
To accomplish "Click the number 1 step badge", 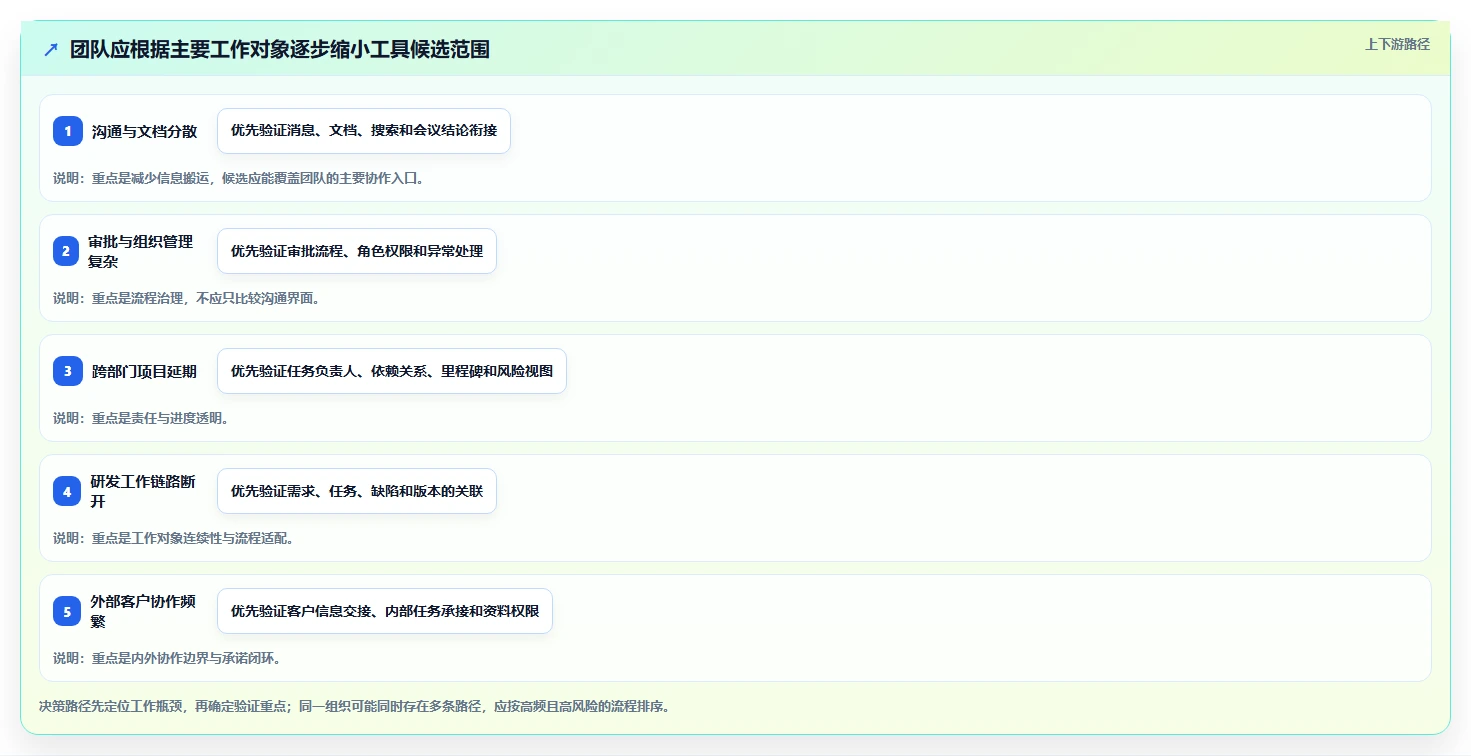I will point(68,131).
